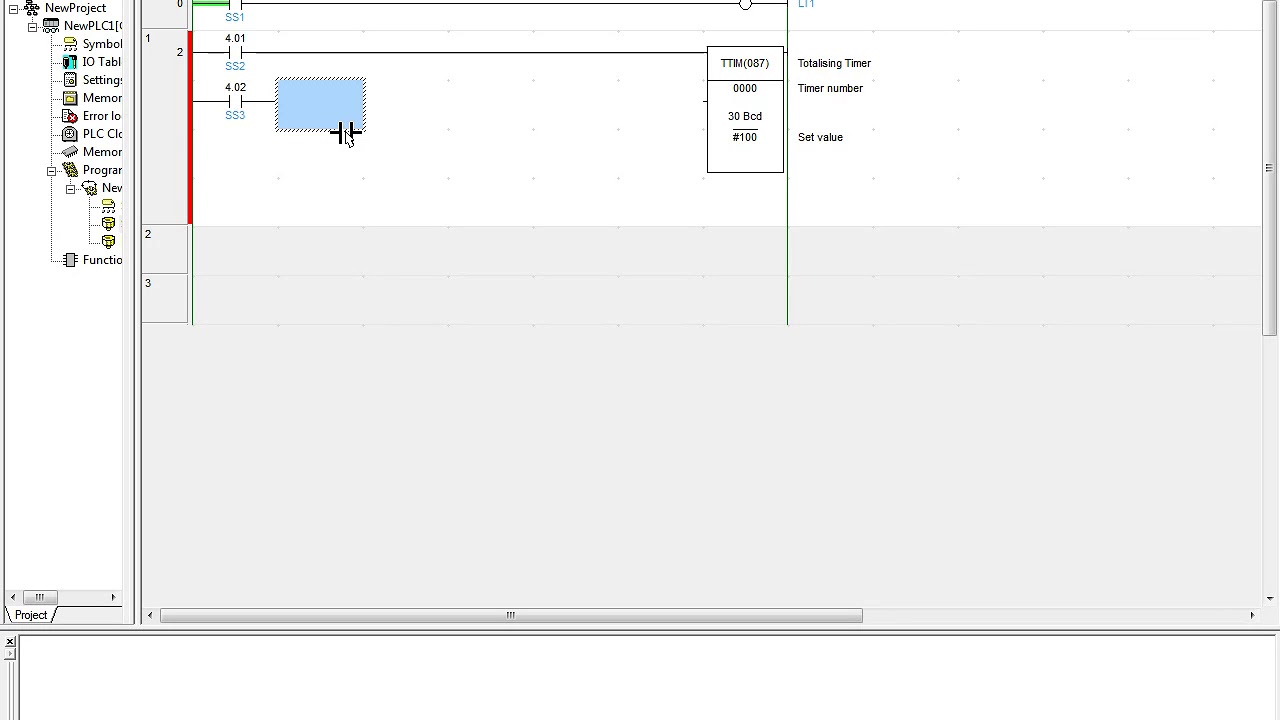Click the project tree scrollbar left arrow

tap(13, 597)
